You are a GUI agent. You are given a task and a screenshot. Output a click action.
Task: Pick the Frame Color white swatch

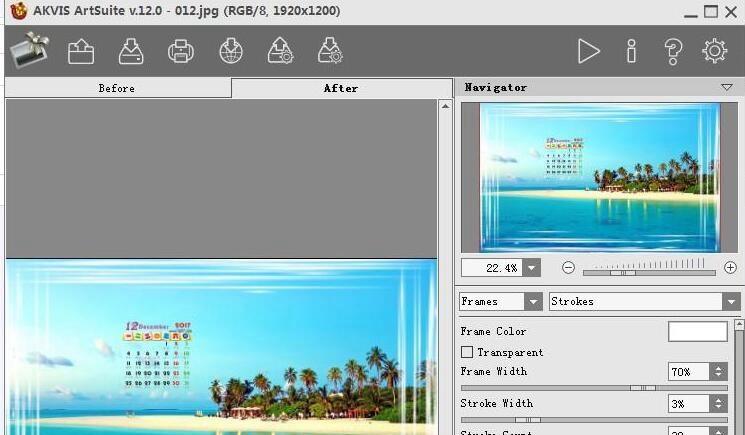click(x=697, y=331)
